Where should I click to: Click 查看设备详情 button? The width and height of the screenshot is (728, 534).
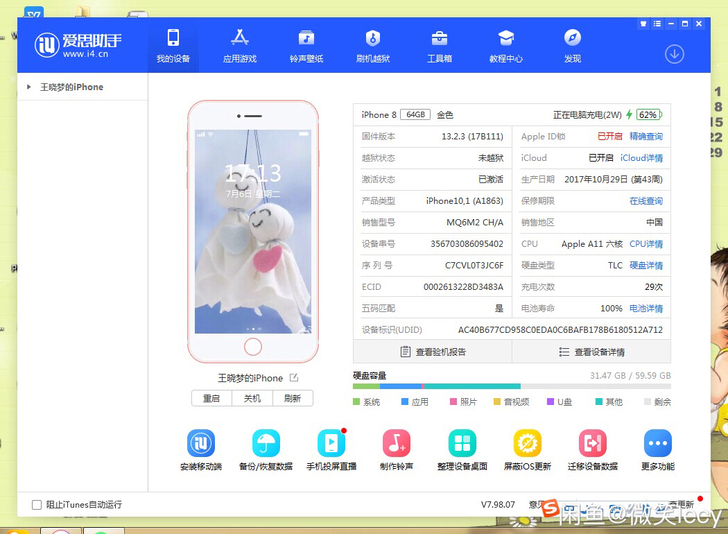[x=592, y=352]
